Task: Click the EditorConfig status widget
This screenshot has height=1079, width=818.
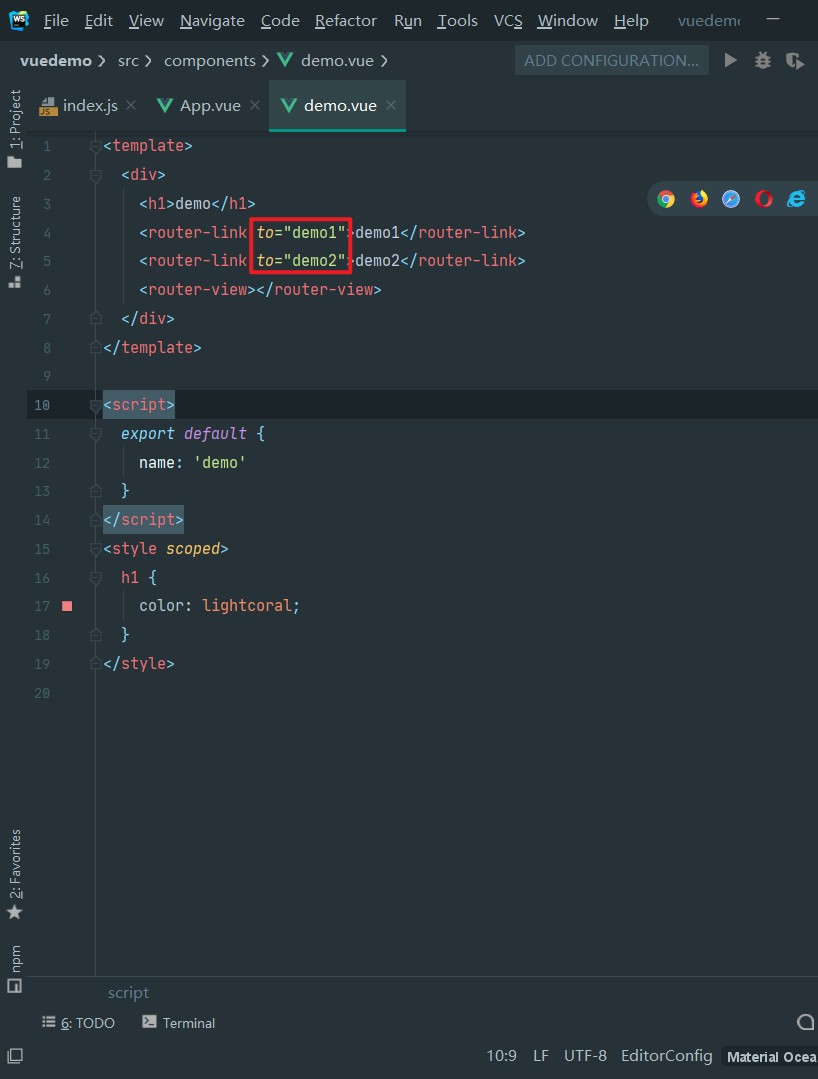Action: tap(667, 1056)
